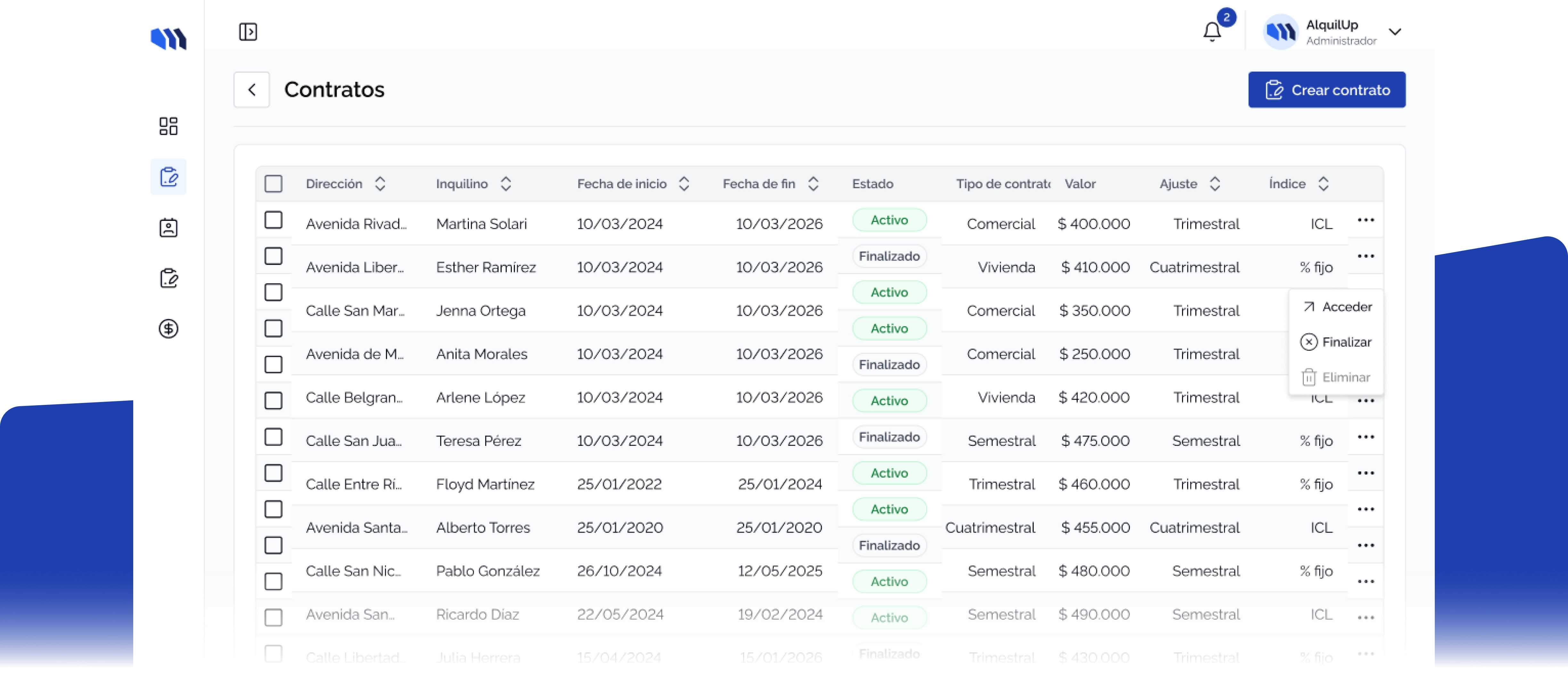The height and width of the screenshot is (676, 1568).
Task: Click the Crear contrato button
Action: (x=1326, y=90)
